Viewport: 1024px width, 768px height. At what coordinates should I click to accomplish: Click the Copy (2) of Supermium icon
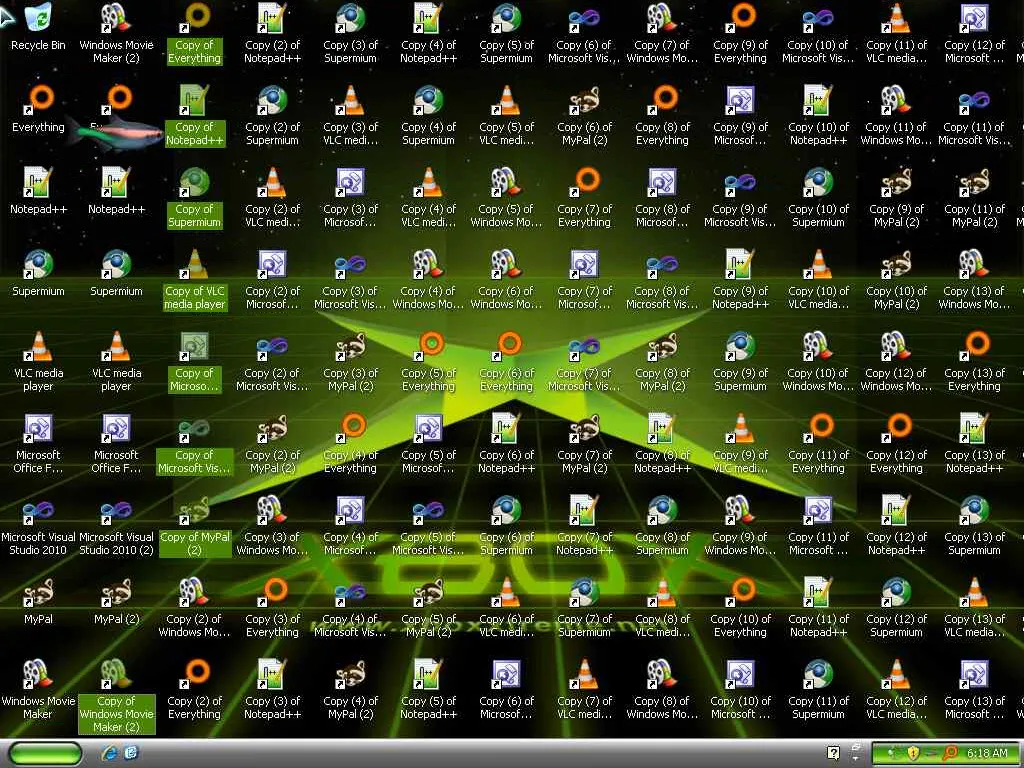click(272, 115)
